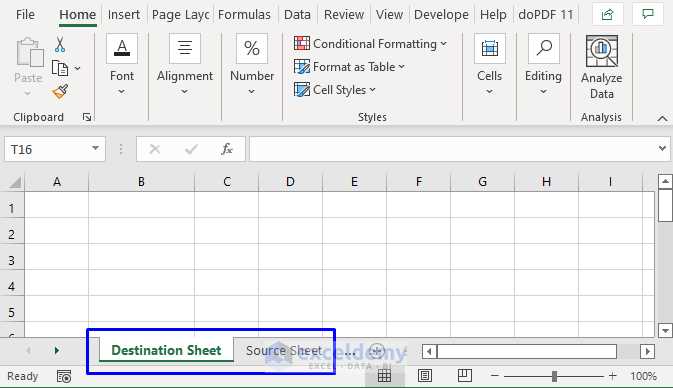Viewport: 673px width, 388px height.
Task: Open the Developer tab
Action: 441,15
